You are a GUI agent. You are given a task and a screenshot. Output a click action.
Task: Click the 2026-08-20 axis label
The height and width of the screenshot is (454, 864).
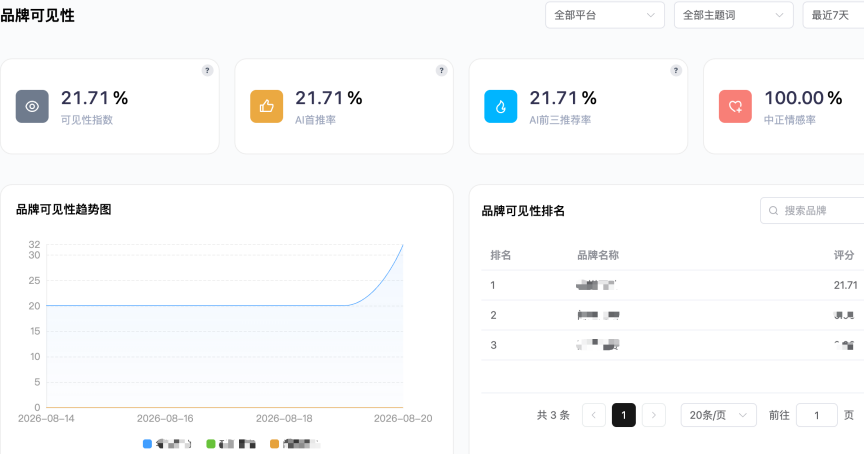pos(403,419)
